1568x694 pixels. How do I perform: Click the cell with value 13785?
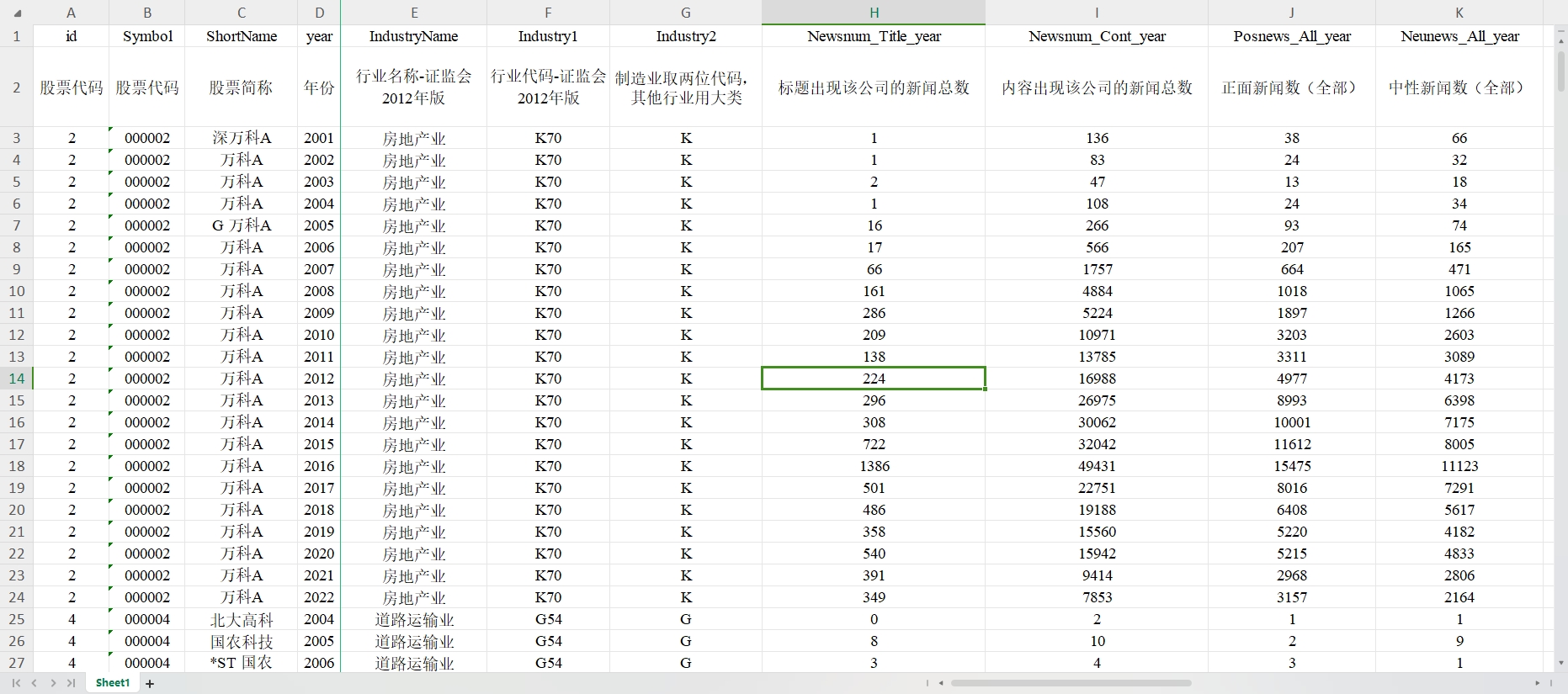point(1097,357)
